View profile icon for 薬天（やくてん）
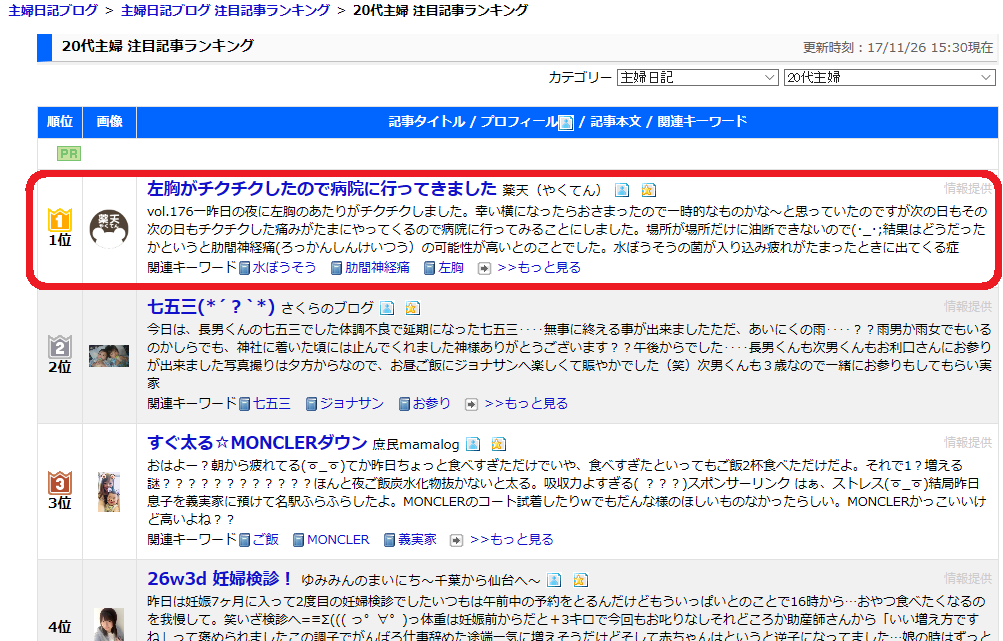 click(622, 190)
